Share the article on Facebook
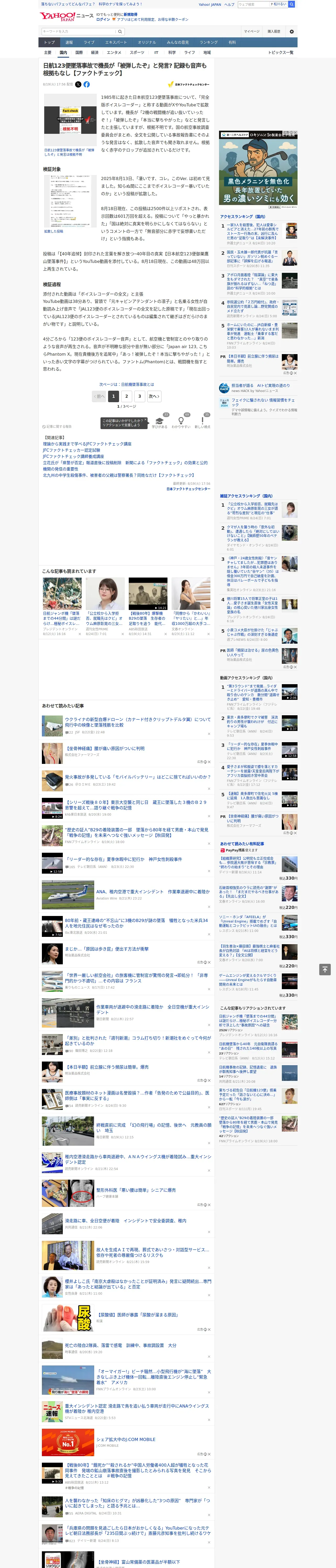Screen dimensions: 336x1568 click(x=87, y=85)
